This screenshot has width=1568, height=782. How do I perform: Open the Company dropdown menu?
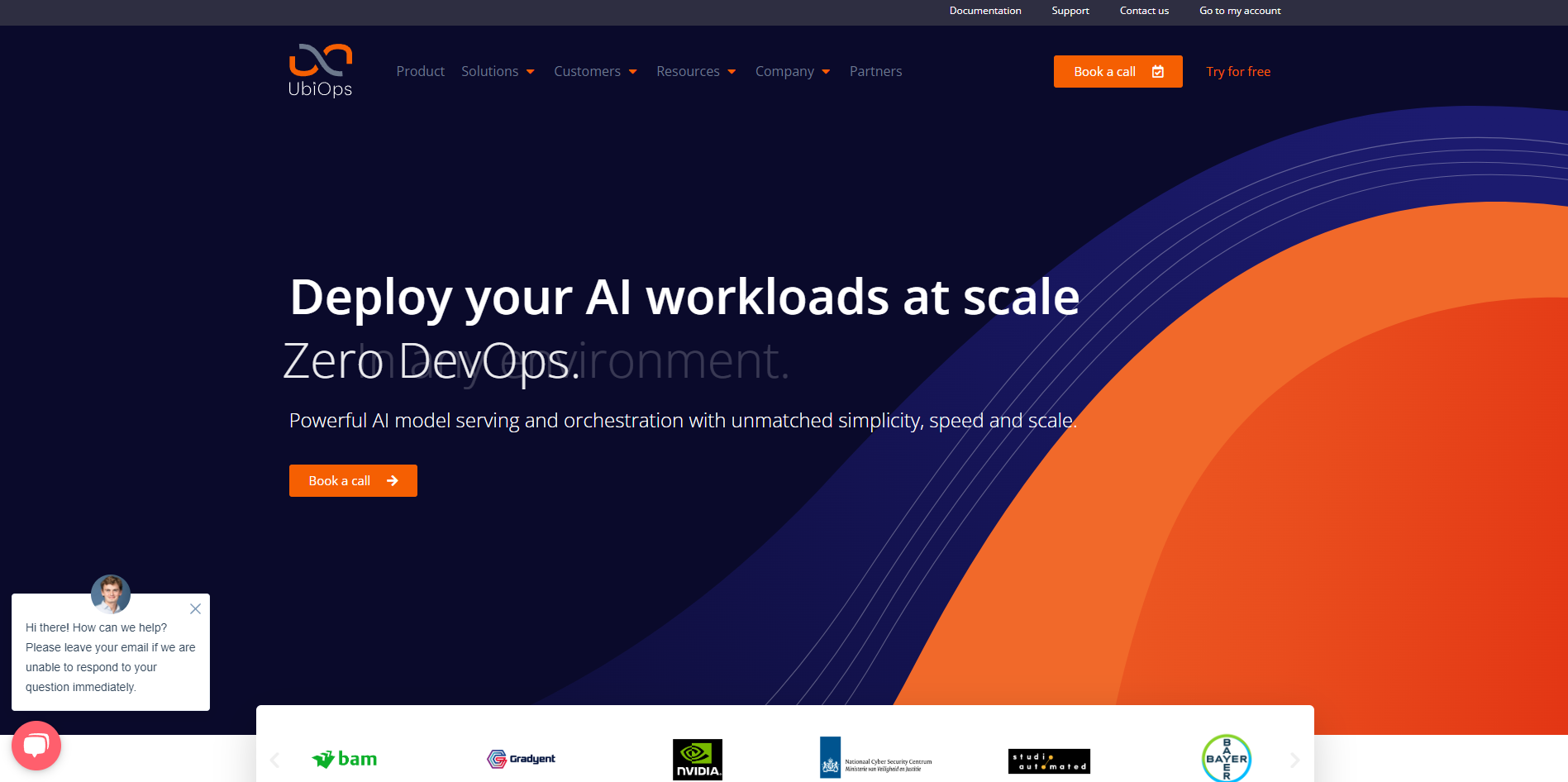(792, 72)
